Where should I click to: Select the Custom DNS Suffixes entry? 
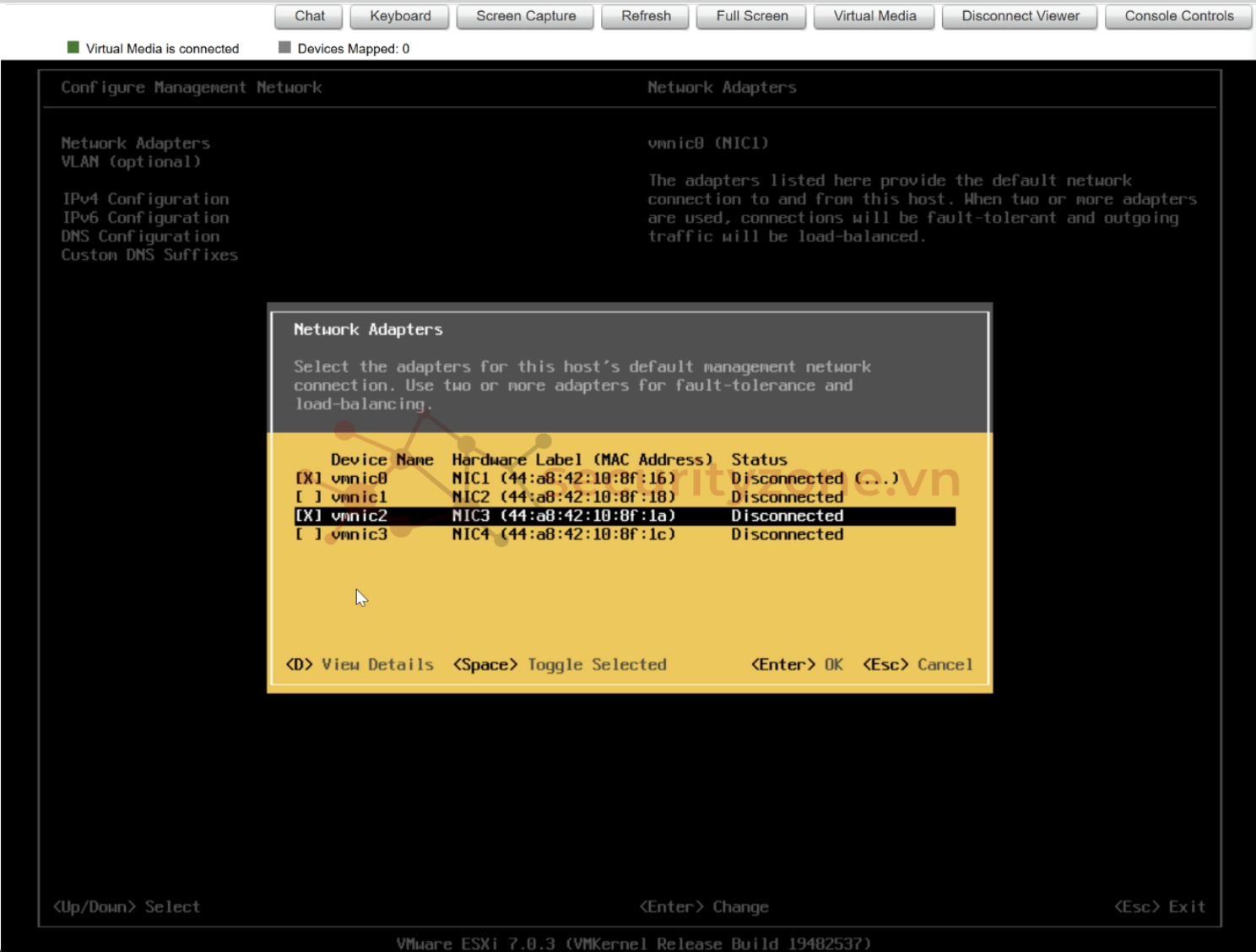pyautogui.click(x=149, y=255)
